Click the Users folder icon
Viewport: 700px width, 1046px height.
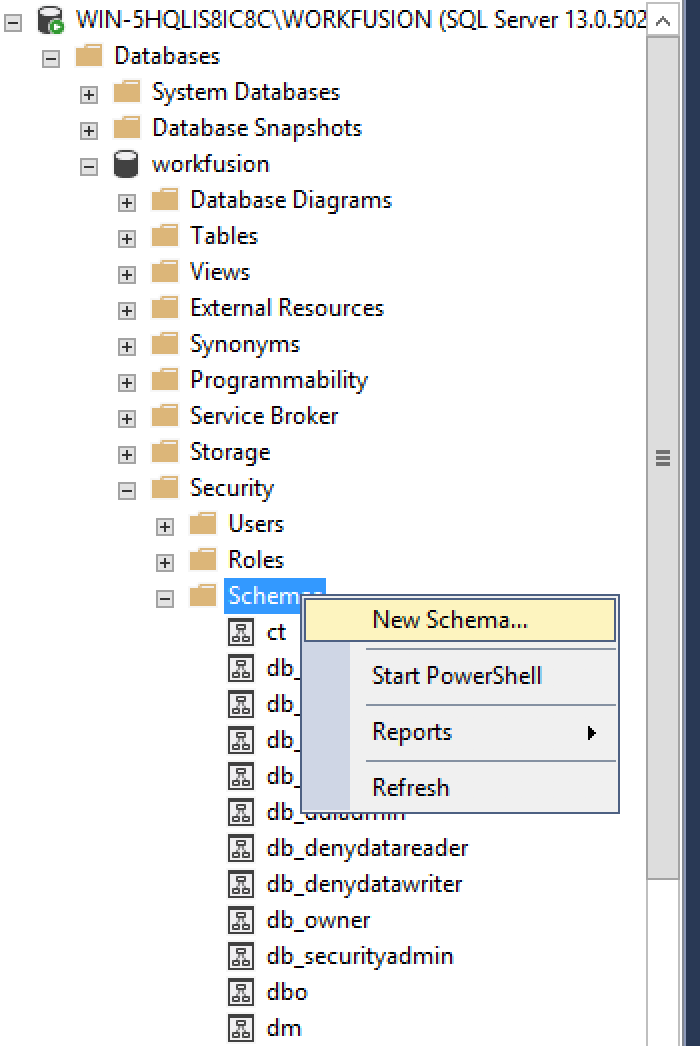(x=202, y=524)
